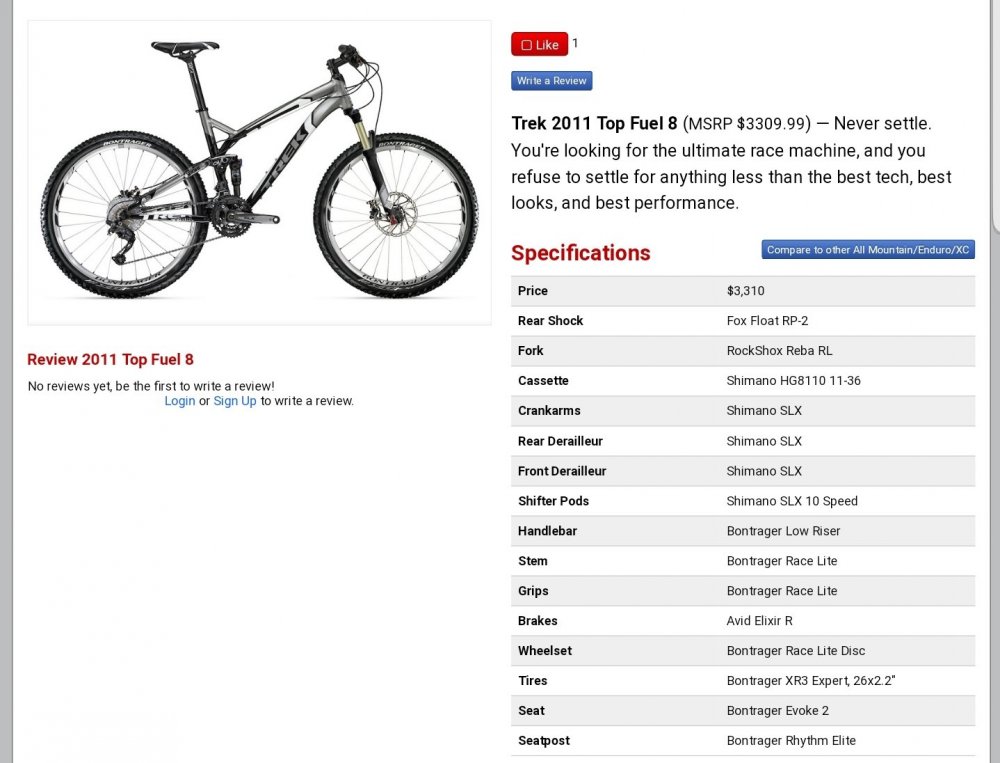Click the Tires specification value
This screenshot has width=1000, height=763.
pyautogui.click(x=810, y=681)
